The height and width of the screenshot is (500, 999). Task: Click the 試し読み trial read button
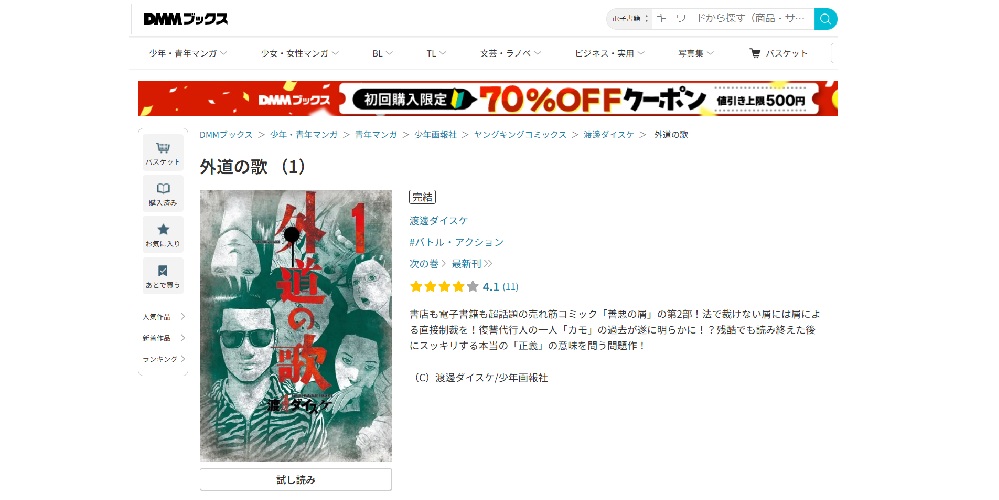[x=296, y=480]
